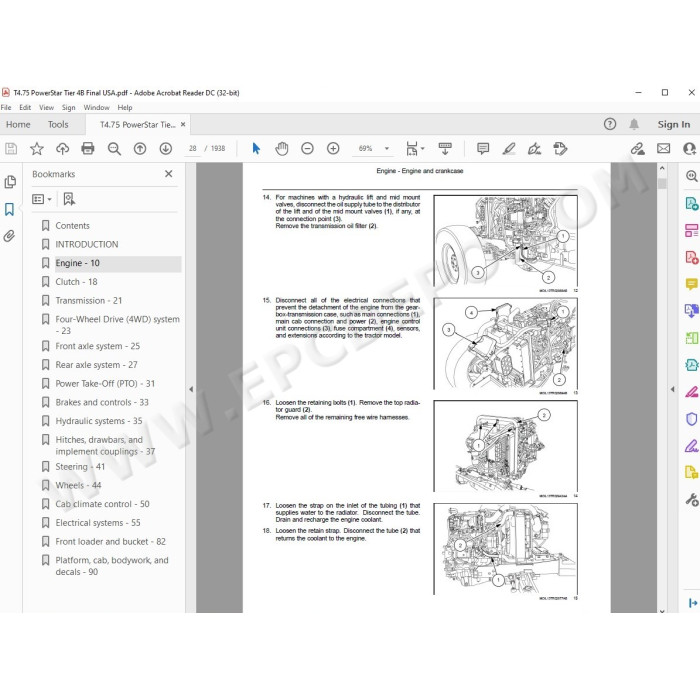
Task: Go to next page with down arrow
Action: [166, 149]
